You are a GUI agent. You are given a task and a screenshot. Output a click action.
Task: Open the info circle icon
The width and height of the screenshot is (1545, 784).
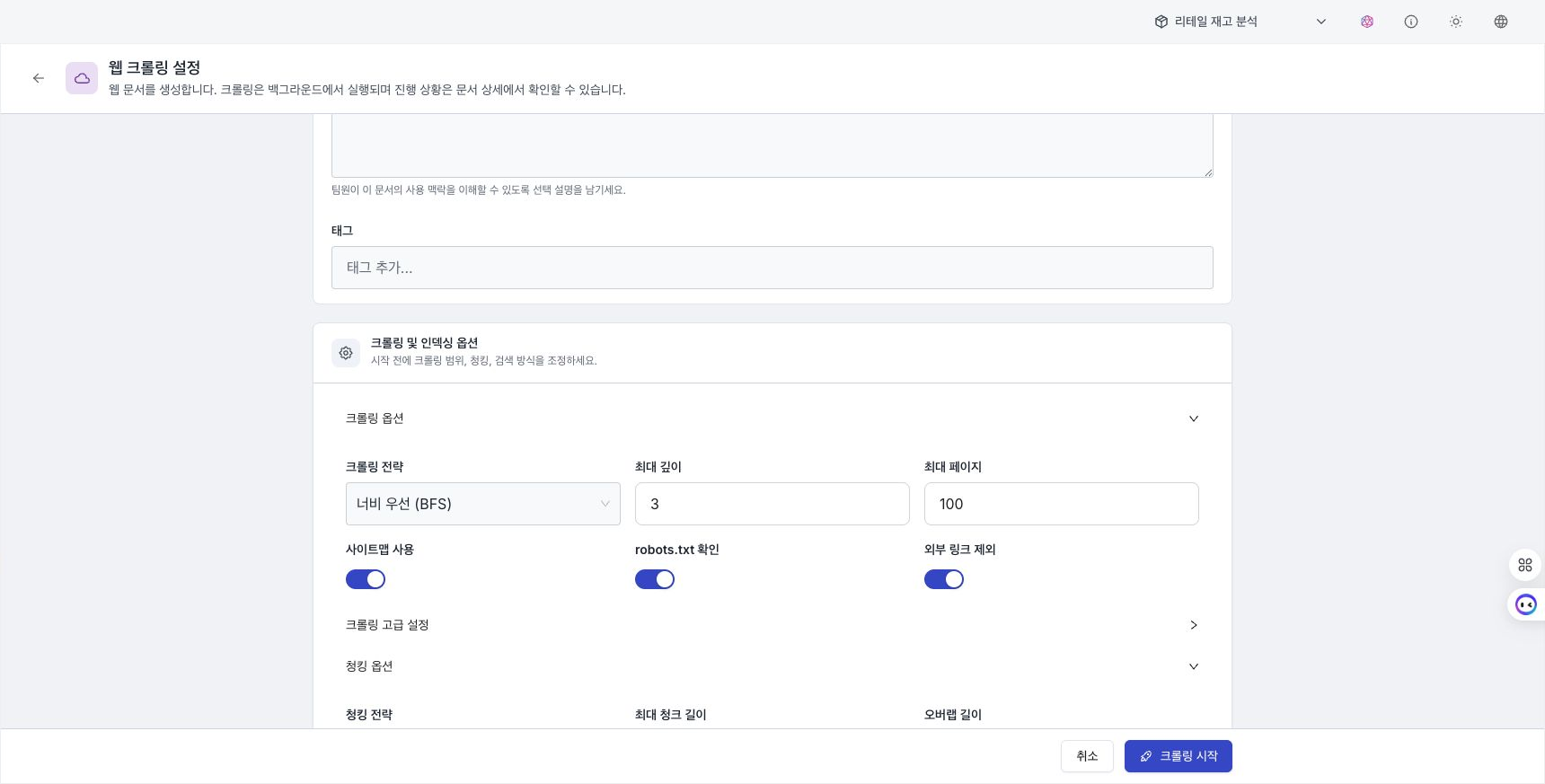point(1411,22)
